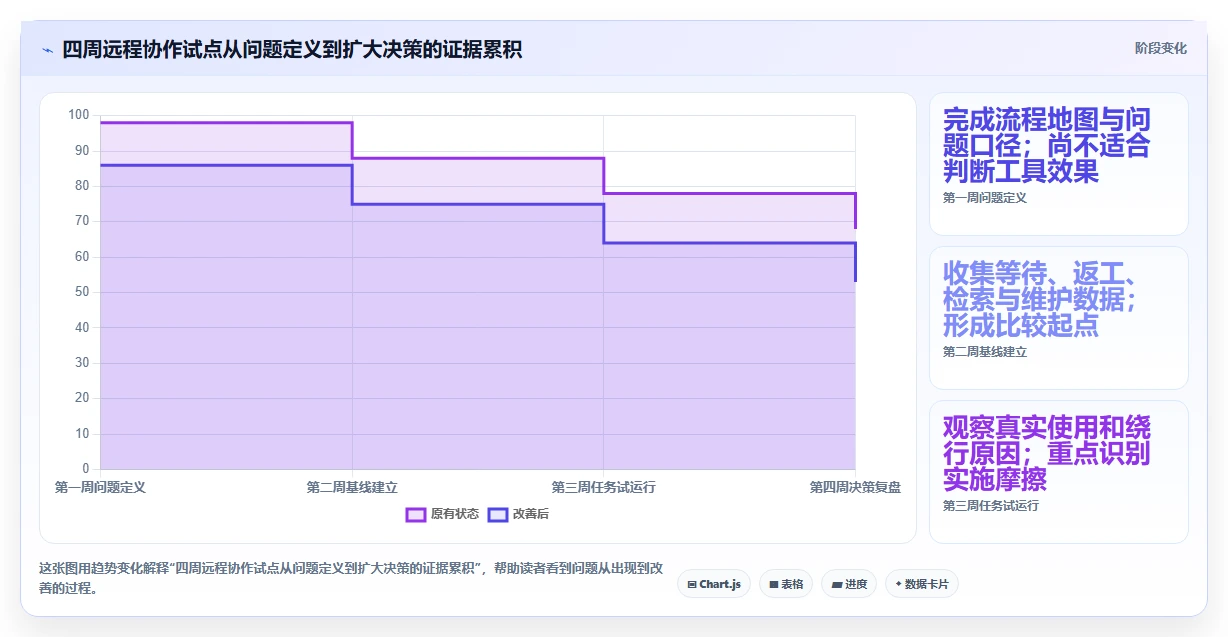Toggle the 原有状态 legend item
The height and width of the screenshot is (637, 1228).
point(442,514)
